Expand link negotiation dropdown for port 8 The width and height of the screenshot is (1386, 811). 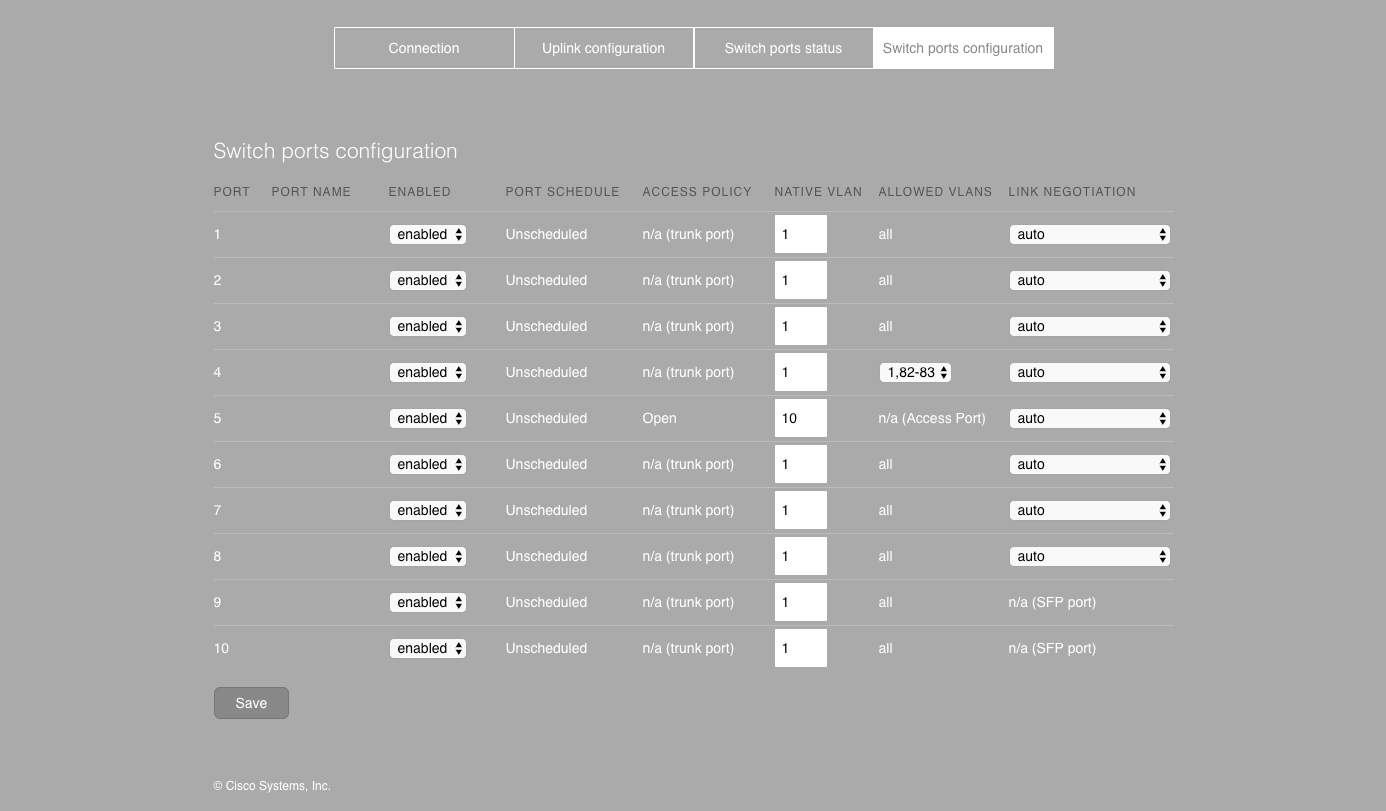point(1089,557)
